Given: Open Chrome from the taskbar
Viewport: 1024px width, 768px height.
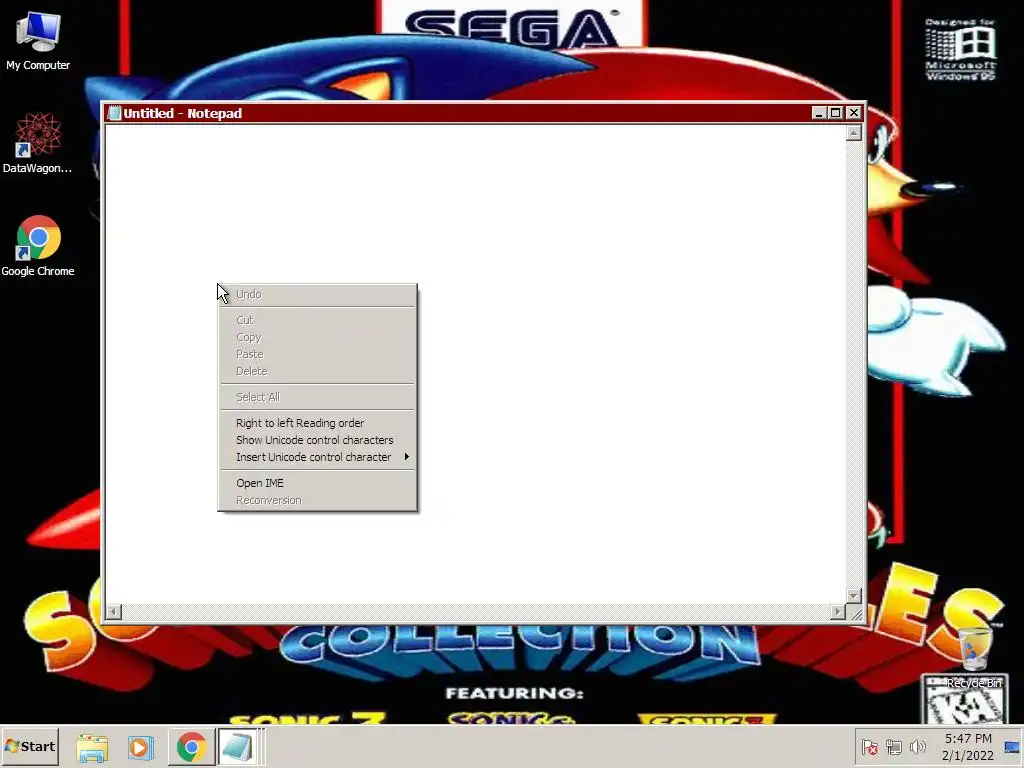Looking at the screenshot, I should tap(191, 747).
